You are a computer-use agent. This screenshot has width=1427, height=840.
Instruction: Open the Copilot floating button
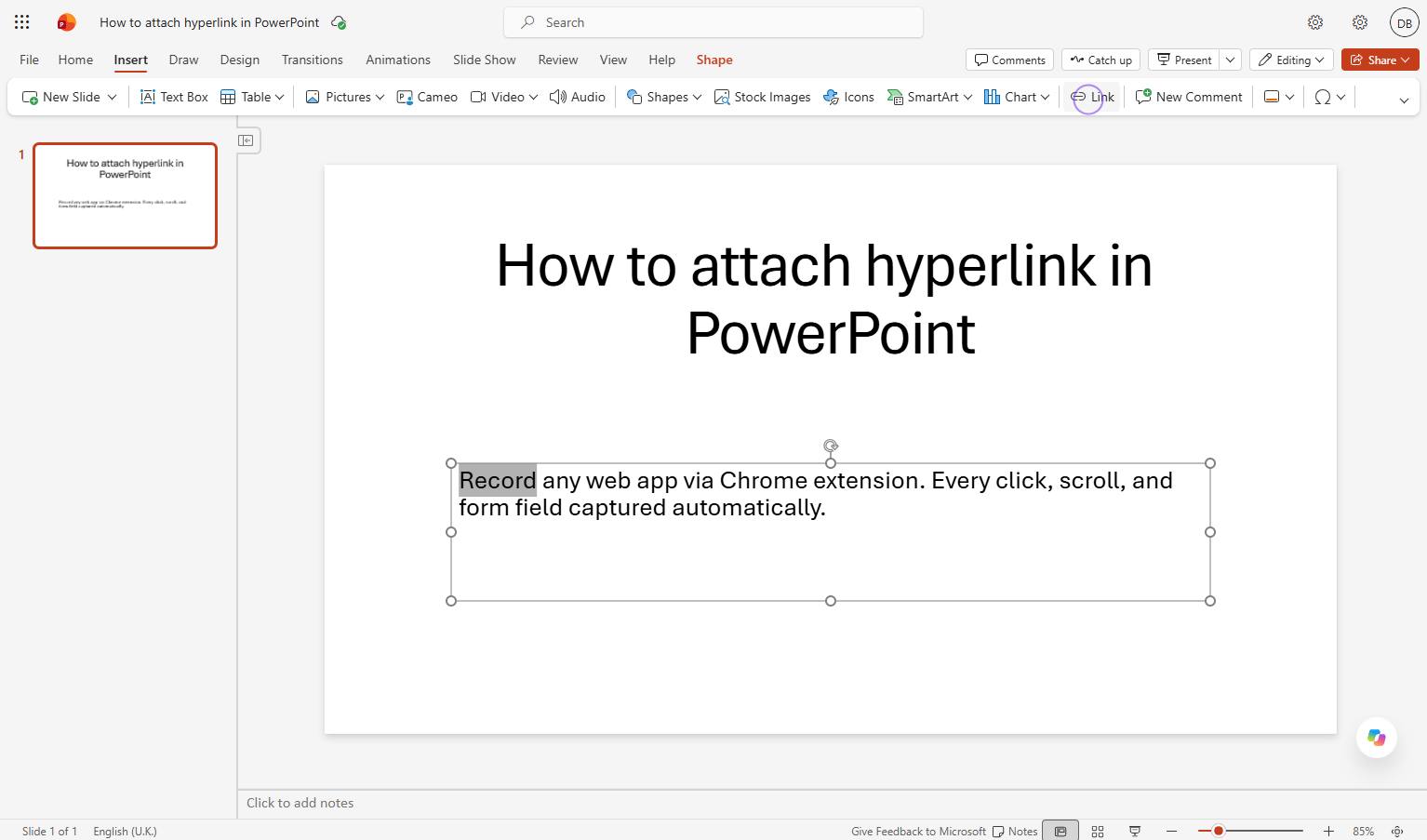(x=1377, y=738)
